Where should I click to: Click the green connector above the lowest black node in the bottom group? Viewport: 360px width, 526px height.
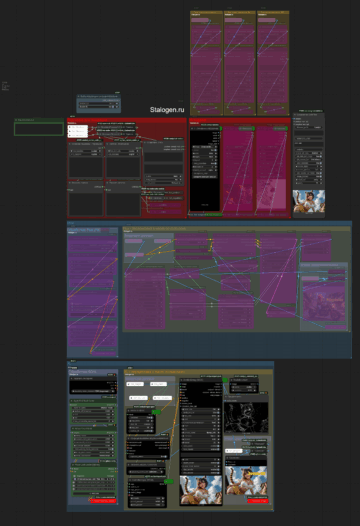[x=169, y=481]
